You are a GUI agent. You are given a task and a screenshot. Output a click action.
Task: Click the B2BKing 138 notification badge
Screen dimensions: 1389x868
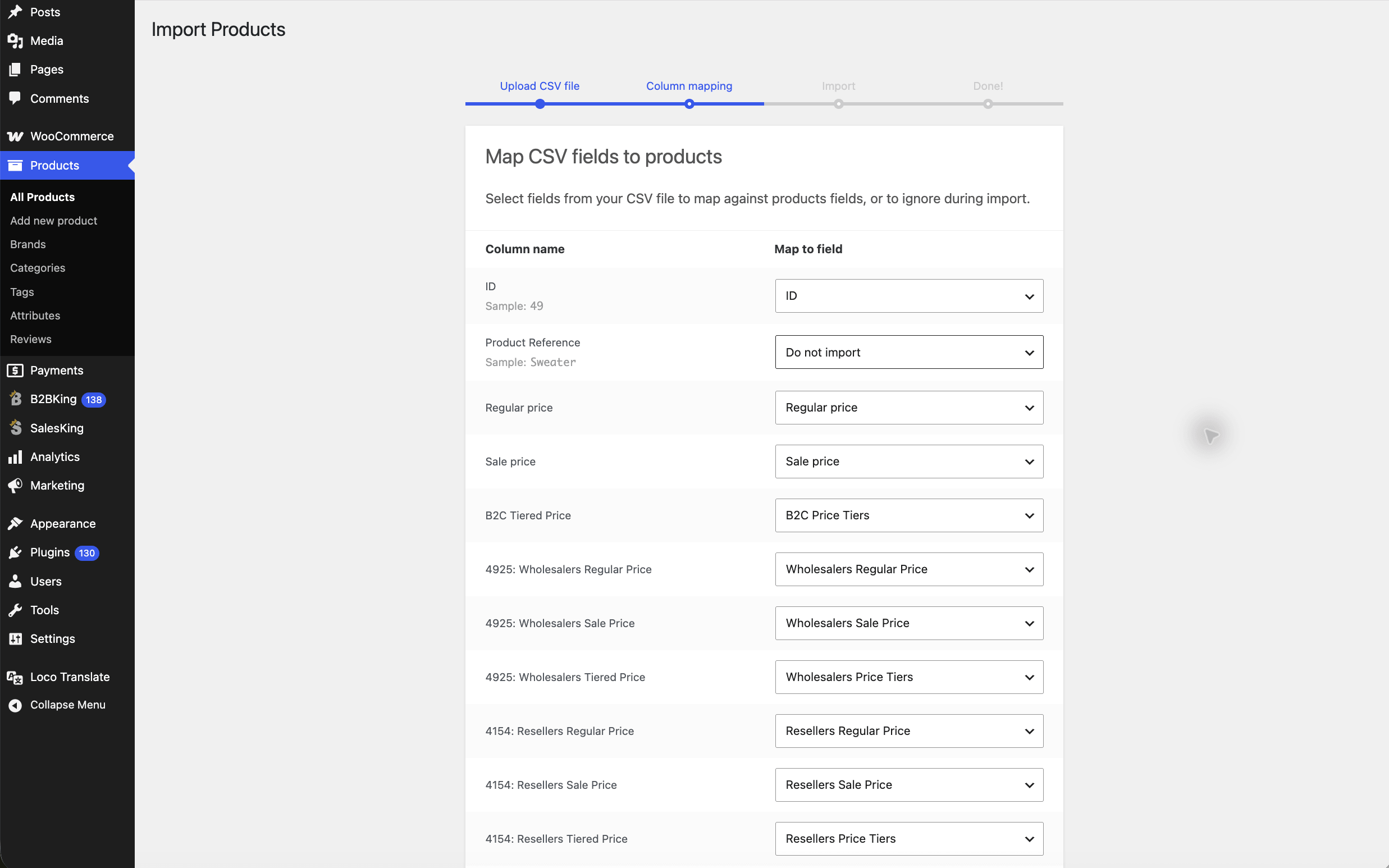94,400
